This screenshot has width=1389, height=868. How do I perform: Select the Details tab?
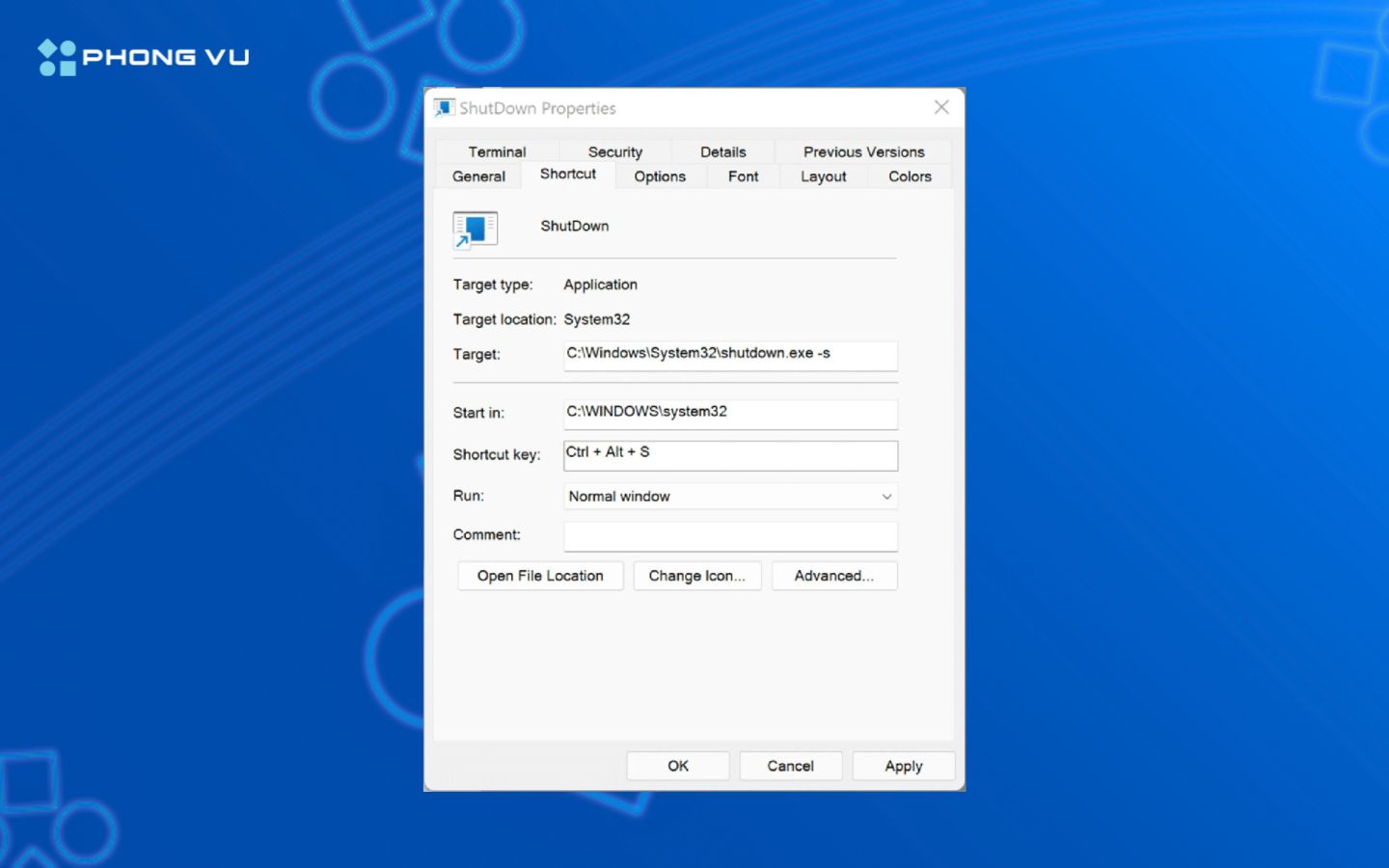[x=722, y=151]
